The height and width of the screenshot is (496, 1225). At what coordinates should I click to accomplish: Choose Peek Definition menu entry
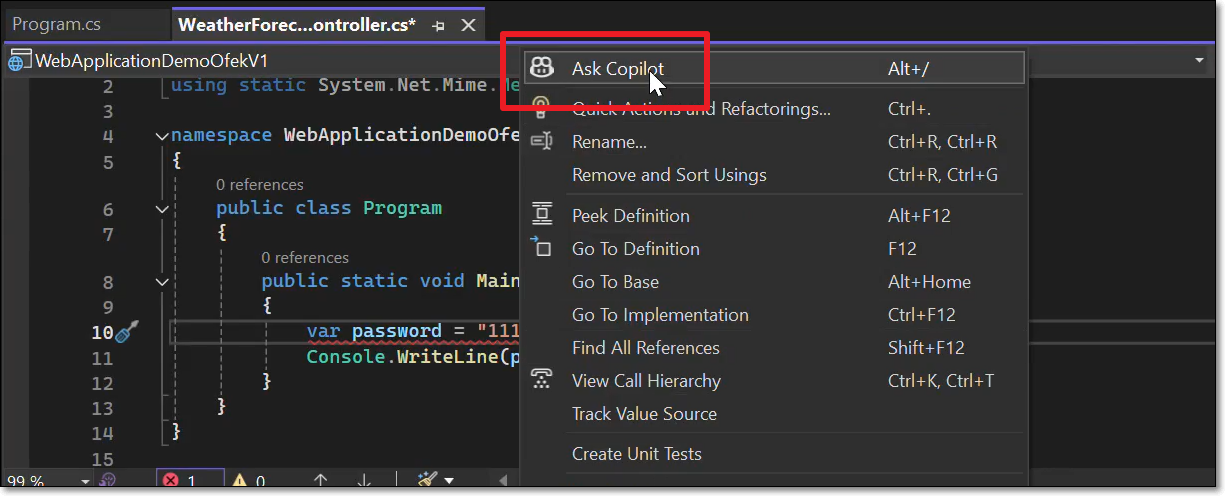775,215
